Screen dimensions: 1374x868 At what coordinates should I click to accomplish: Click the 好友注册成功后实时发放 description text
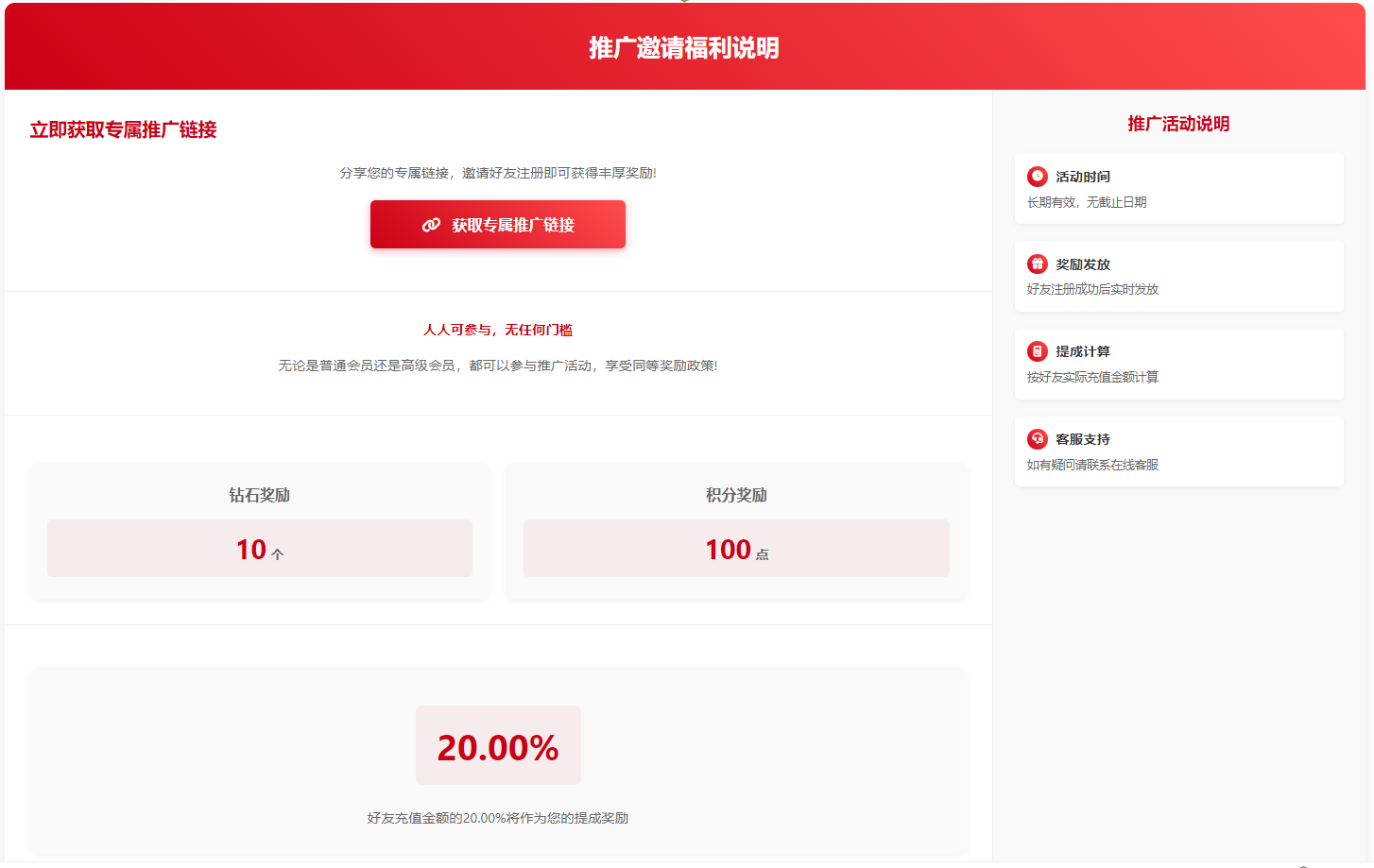click(x=1092, y=289)
